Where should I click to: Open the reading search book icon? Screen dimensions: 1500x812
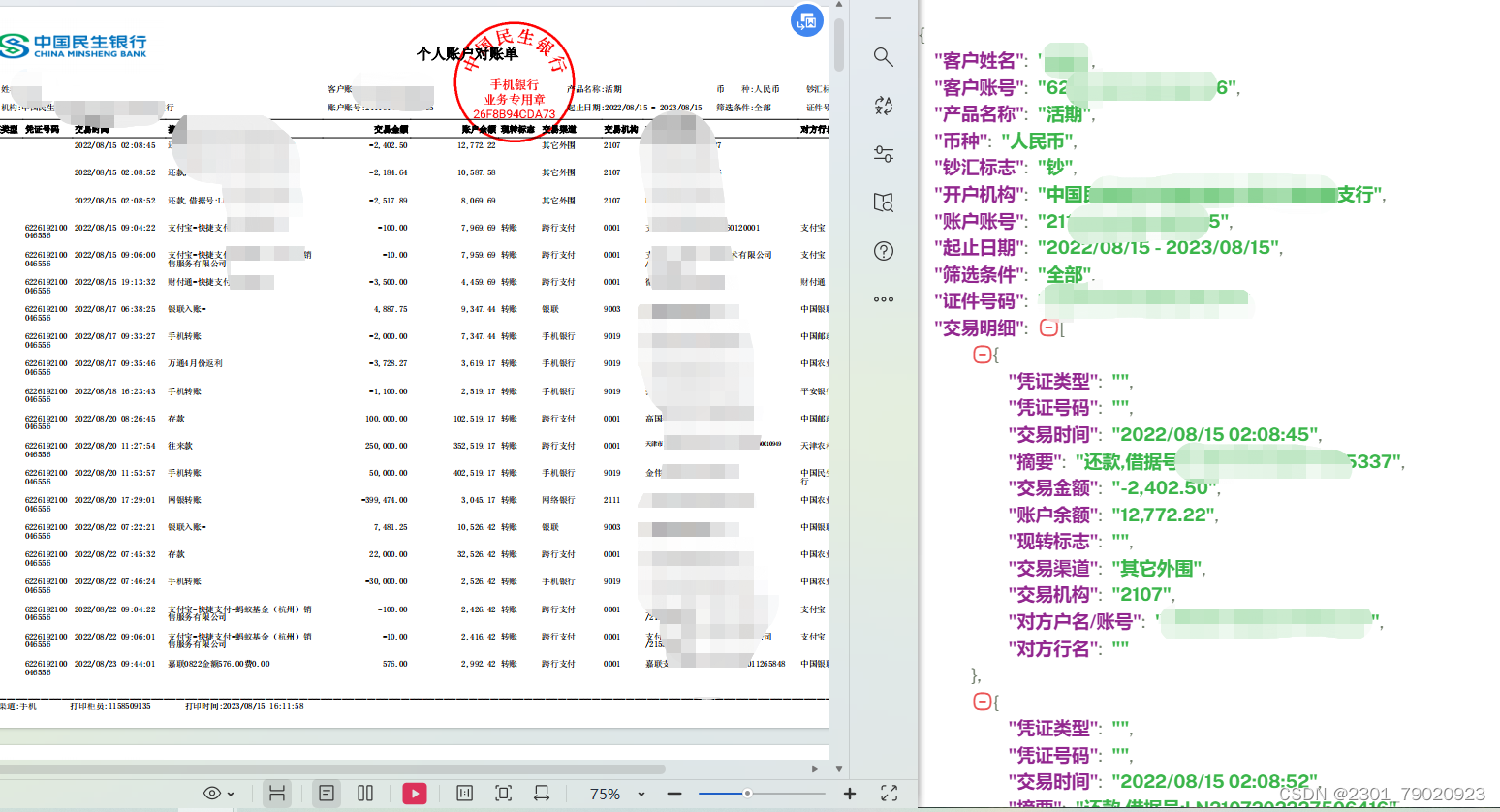(x=883, y=203)
